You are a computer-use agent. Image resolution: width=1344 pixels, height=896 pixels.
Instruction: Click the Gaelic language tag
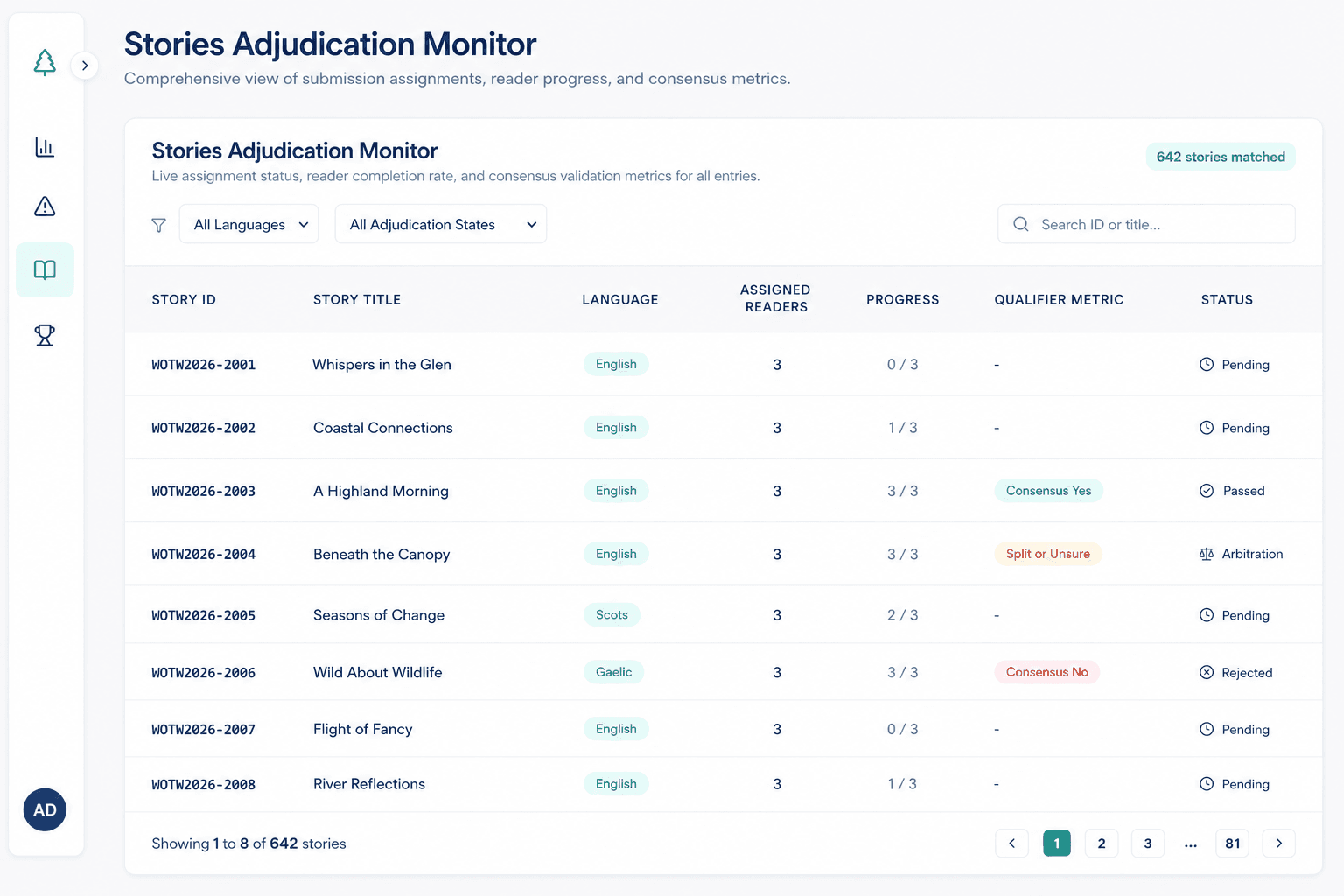[x=613, y=672]
